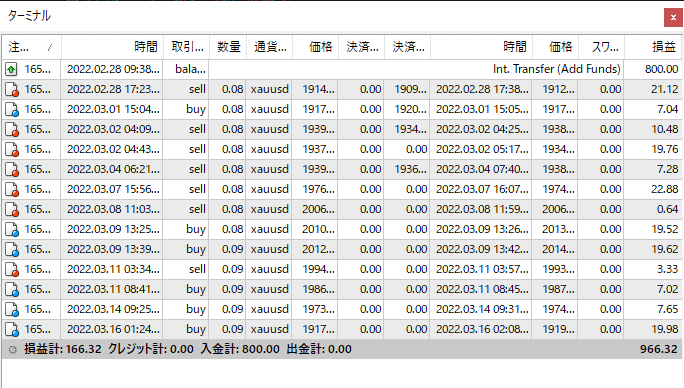
Task: Select the 19.76 profit value
Action: [664, 149]
